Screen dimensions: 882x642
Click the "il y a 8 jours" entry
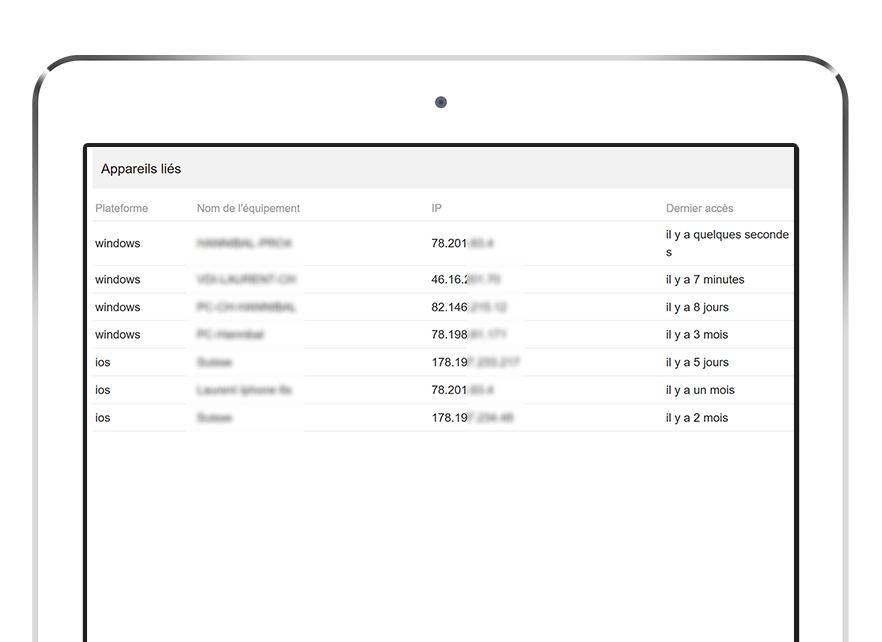click(x=697, y=308)
